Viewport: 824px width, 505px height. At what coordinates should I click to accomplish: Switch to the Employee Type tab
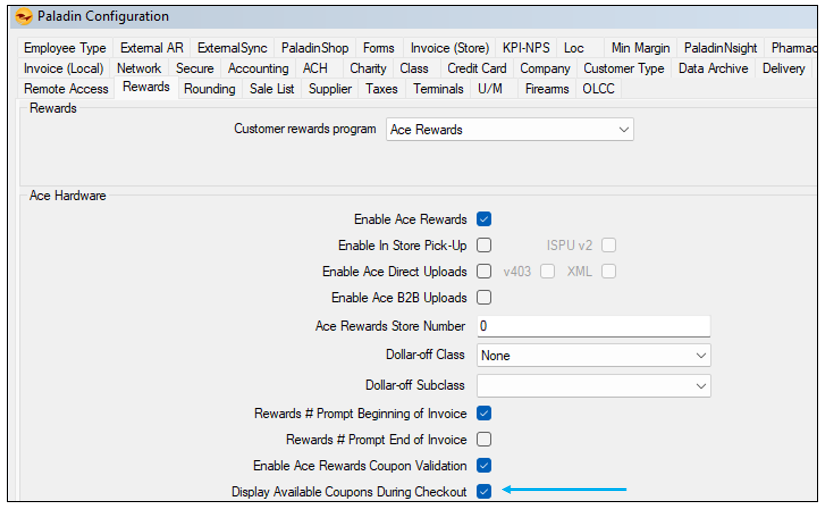coord(65,48)
